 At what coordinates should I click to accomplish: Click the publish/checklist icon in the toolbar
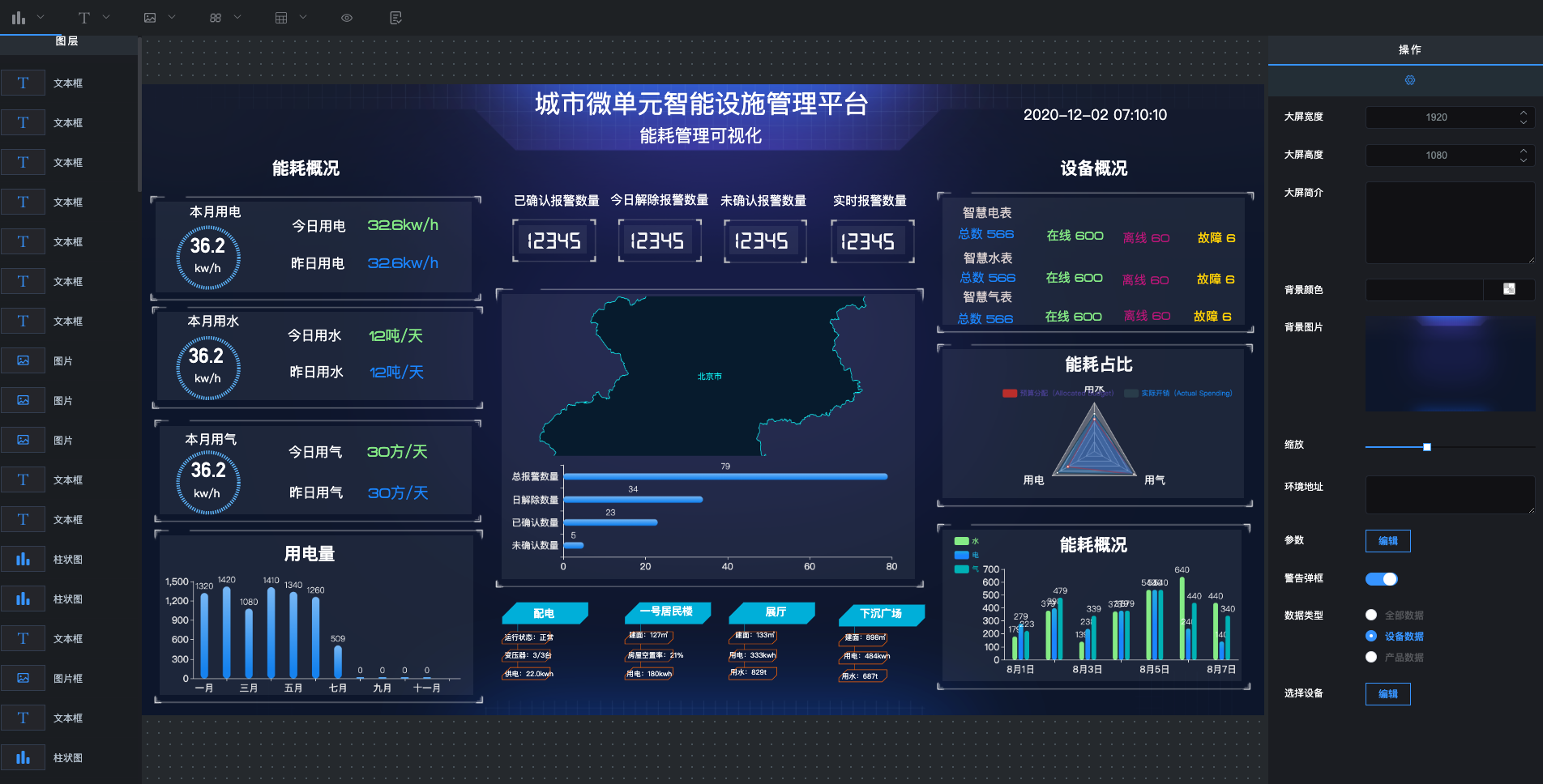click(395, 16)
